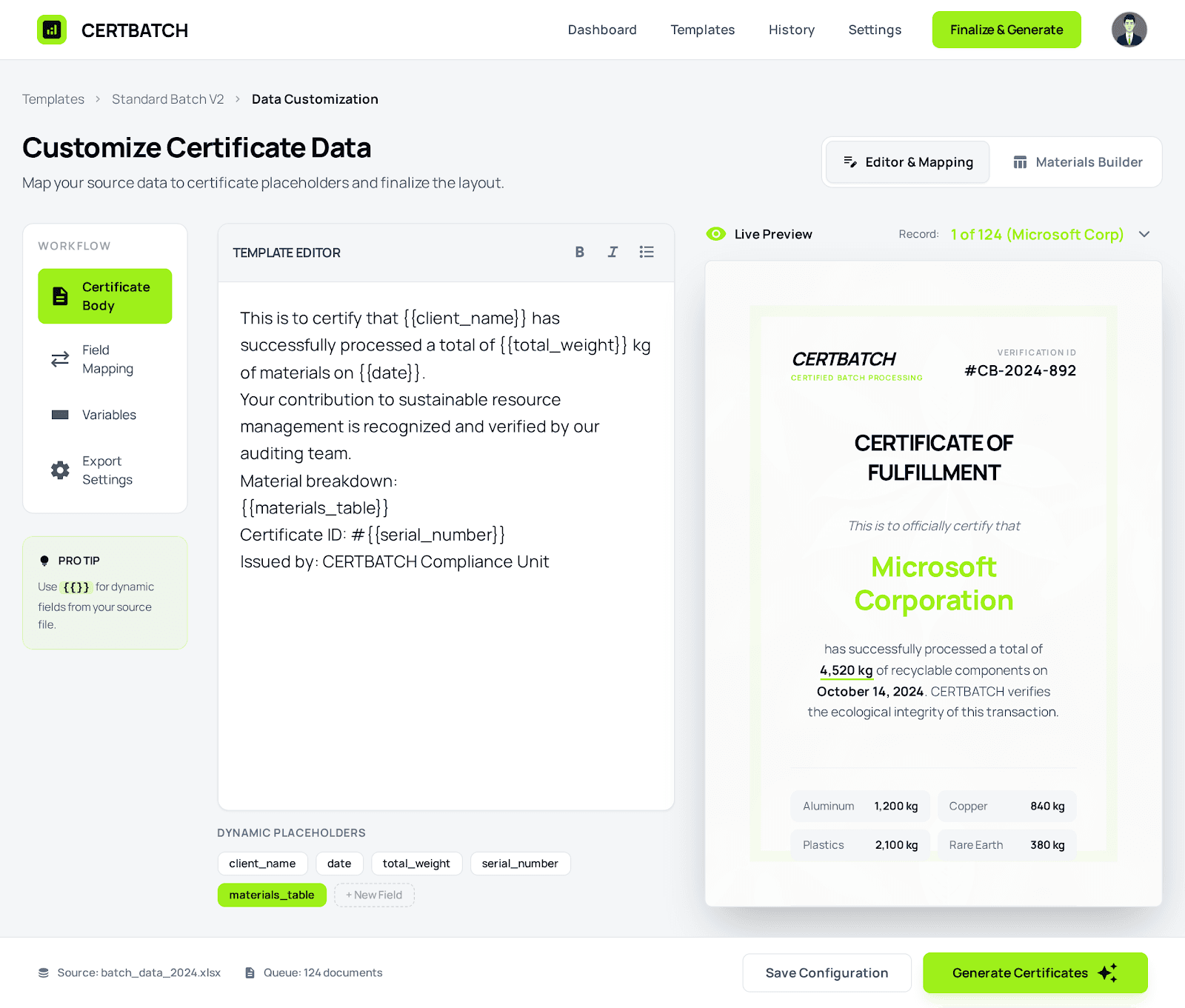This screenshot has width=1185, height=1008.
Task: Click the Field Mapping arrows icon
Action: pos(60,359)
